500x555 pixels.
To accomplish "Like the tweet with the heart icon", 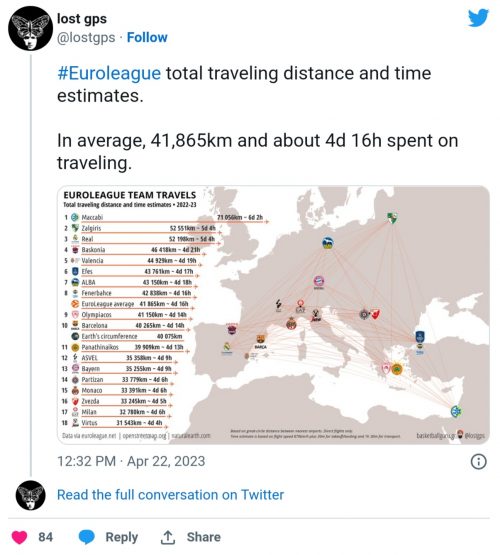I will pyautogui.click(x=19, y=537).
